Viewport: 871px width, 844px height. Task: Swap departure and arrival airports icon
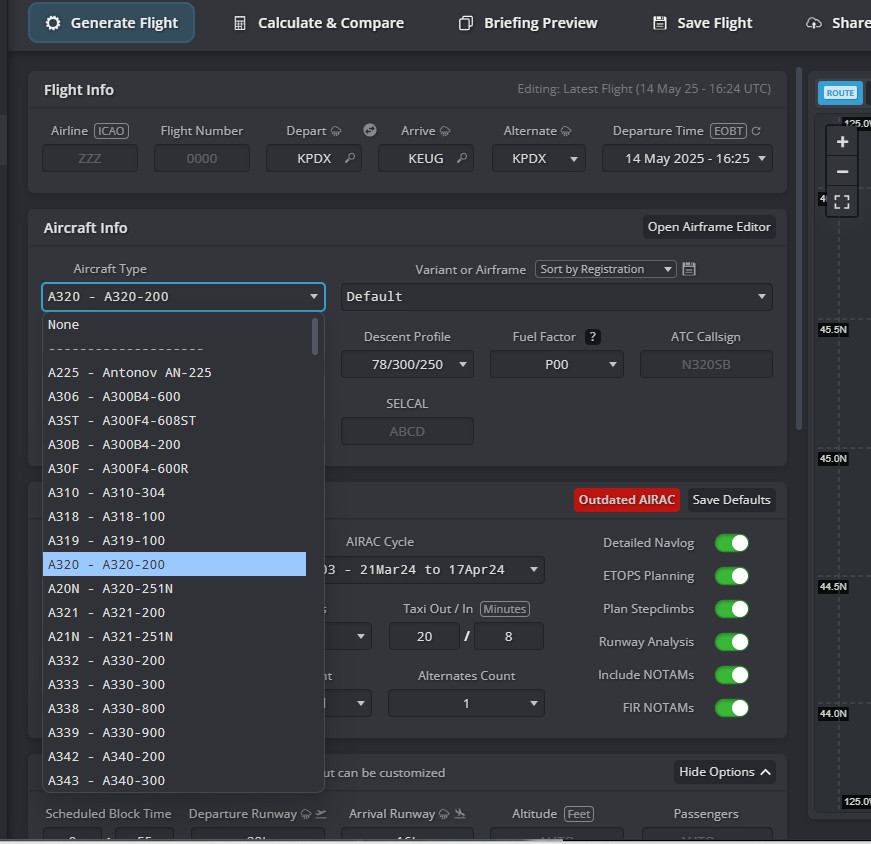[x=370, y=130]
